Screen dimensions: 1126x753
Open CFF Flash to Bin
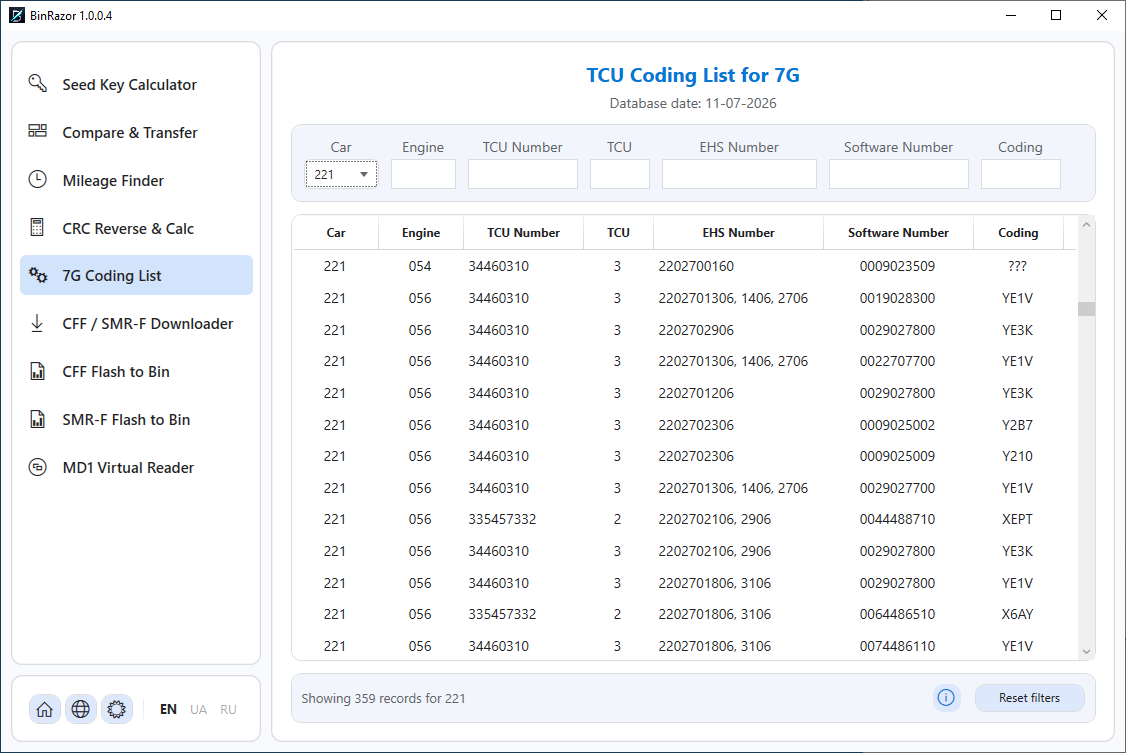tap(136, 372)
